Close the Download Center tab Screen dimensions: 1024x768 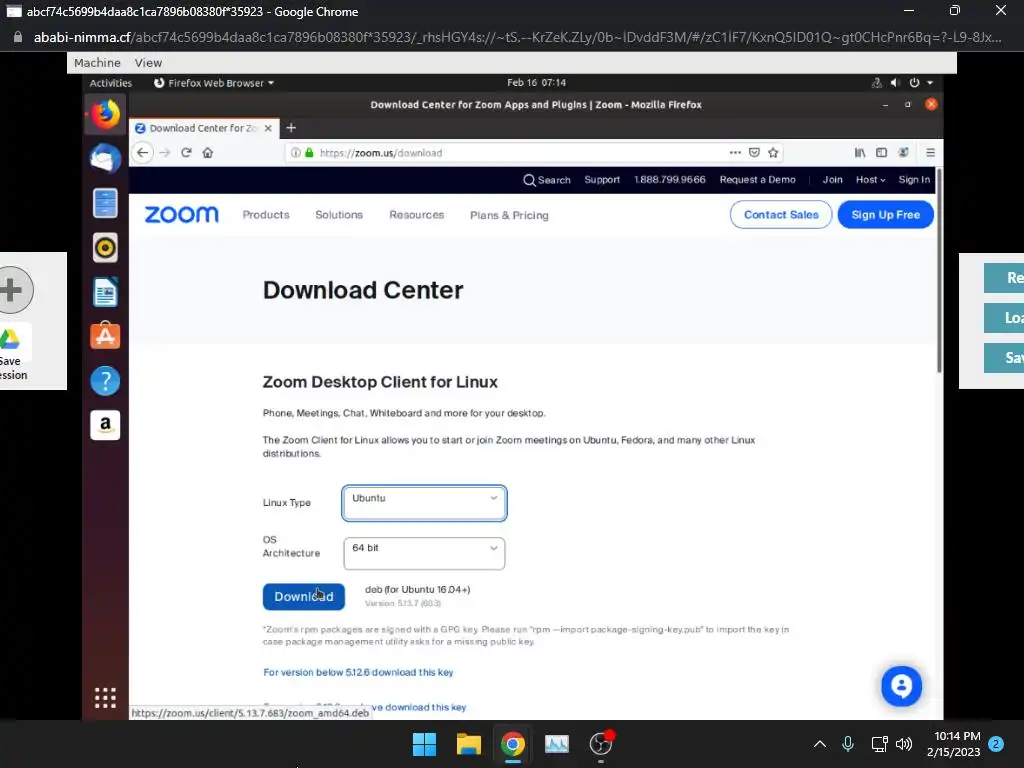(x=268, y=128)
